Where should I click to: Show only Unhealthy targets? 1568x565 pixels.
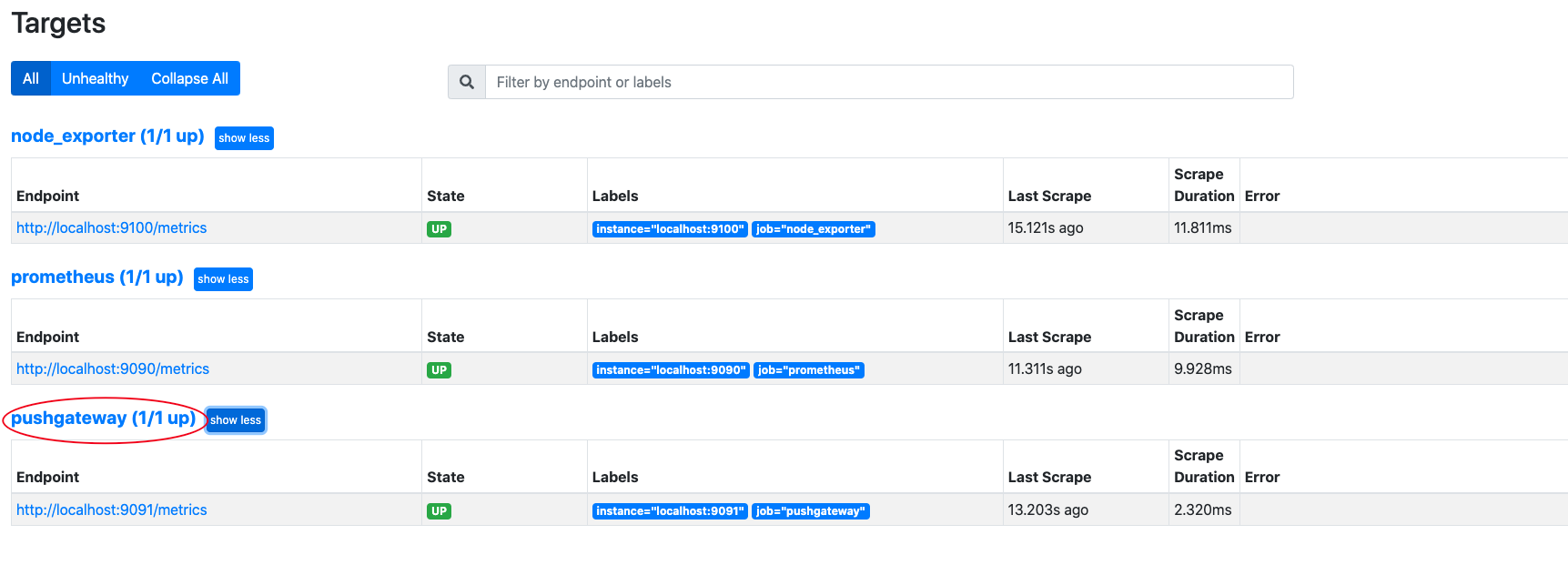[95, 78]
